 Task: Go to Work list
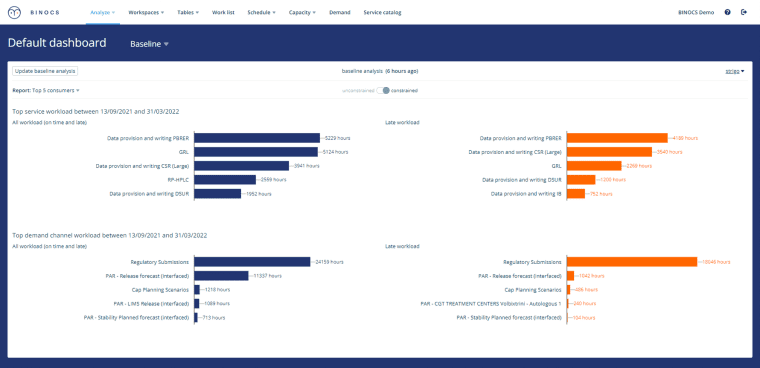click(x=223, y=13)
